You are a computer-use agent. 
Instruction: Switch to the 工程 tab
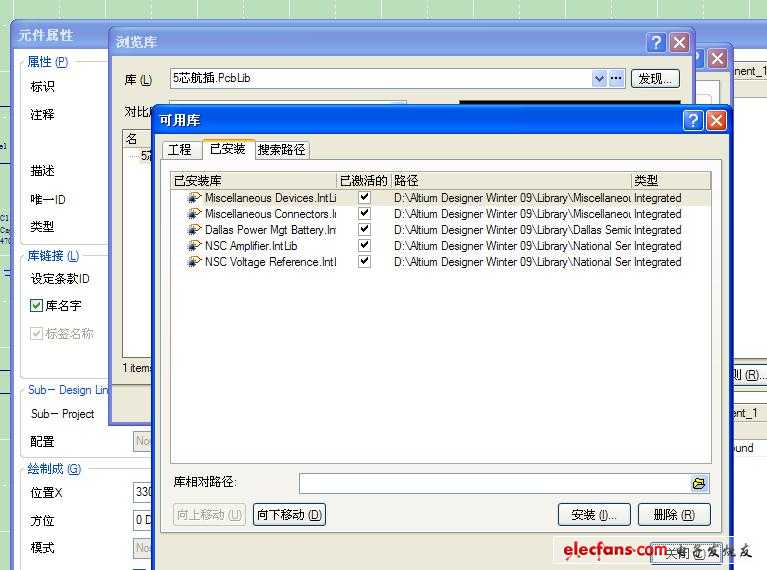180,150
